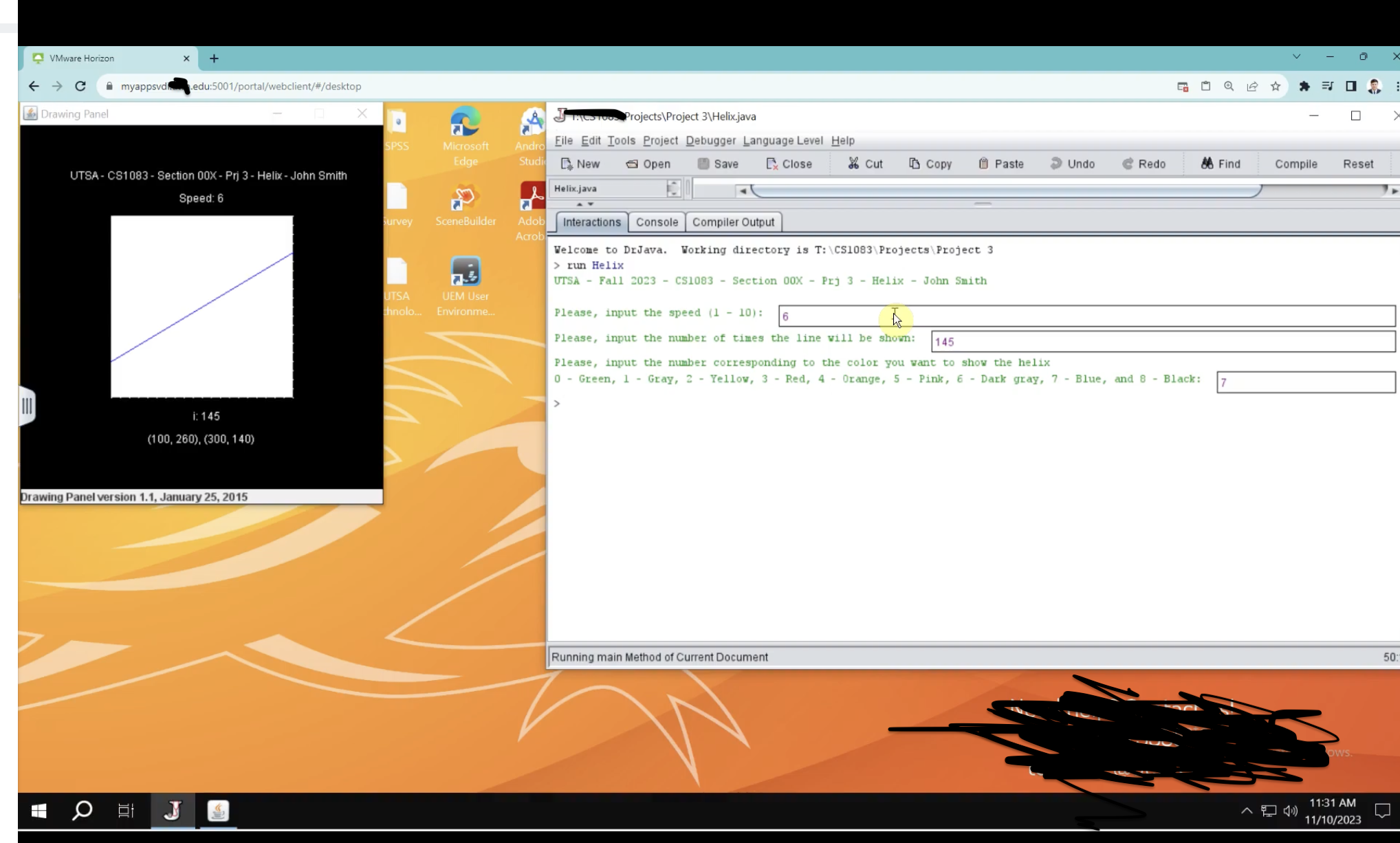This screenshot has height=843, width=1400.
Task: Open the Helix.java document selector dropdown
Action: [x=672, y=188]
